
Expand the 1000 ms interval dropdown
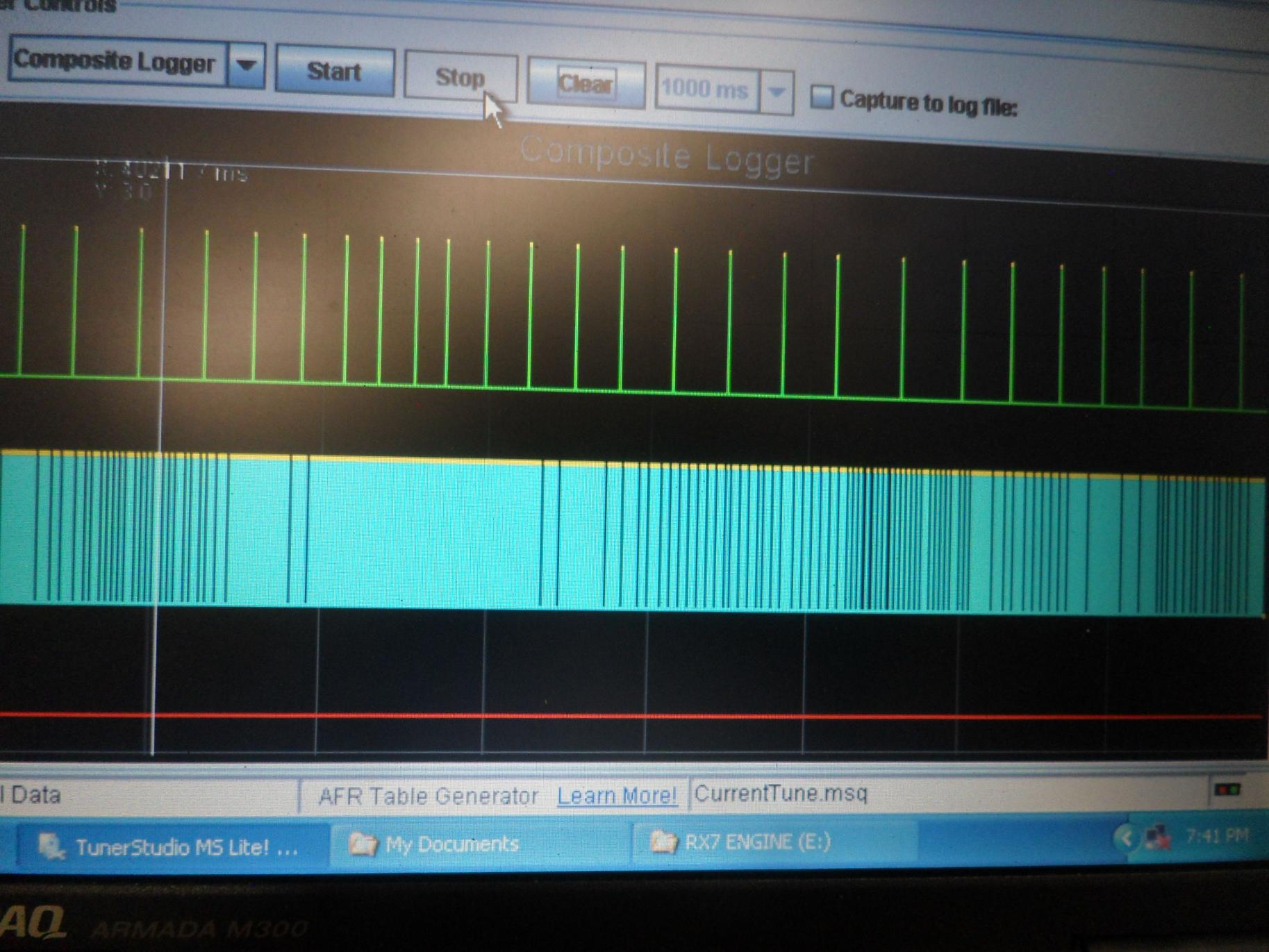click(777, 92)
